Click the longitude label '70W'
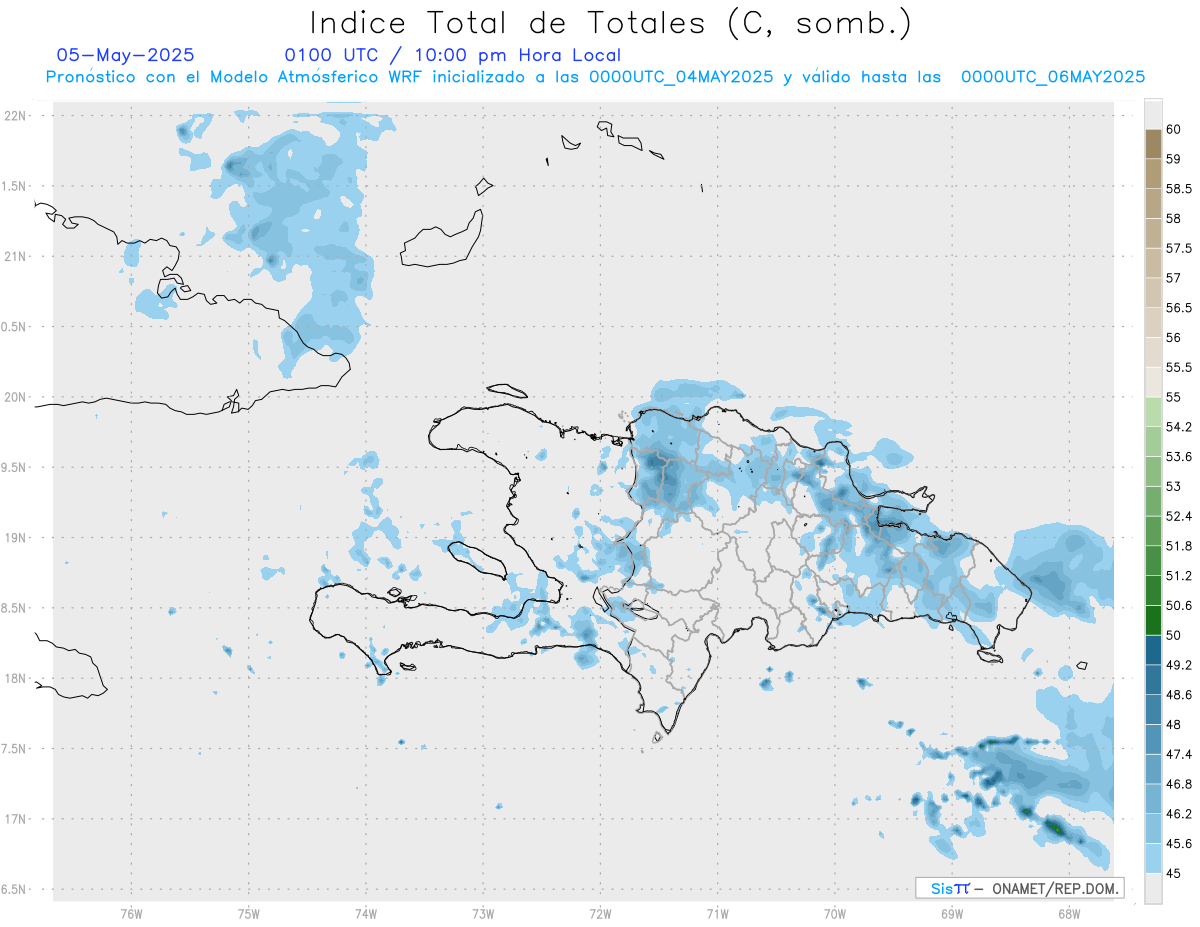 (x=835, y=914)
